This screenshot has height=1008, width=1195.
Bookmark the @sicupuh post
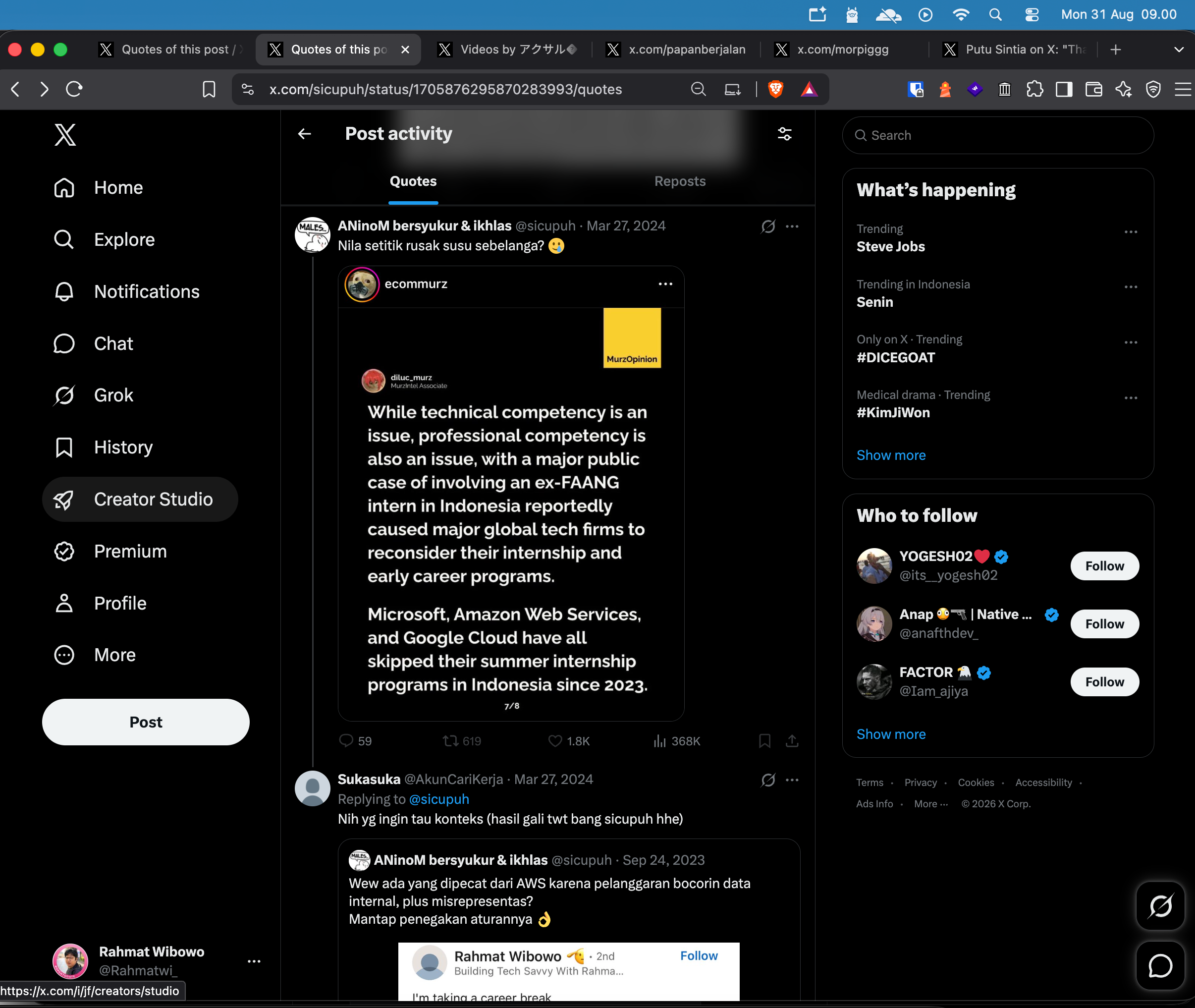click(x=764, y=740)
